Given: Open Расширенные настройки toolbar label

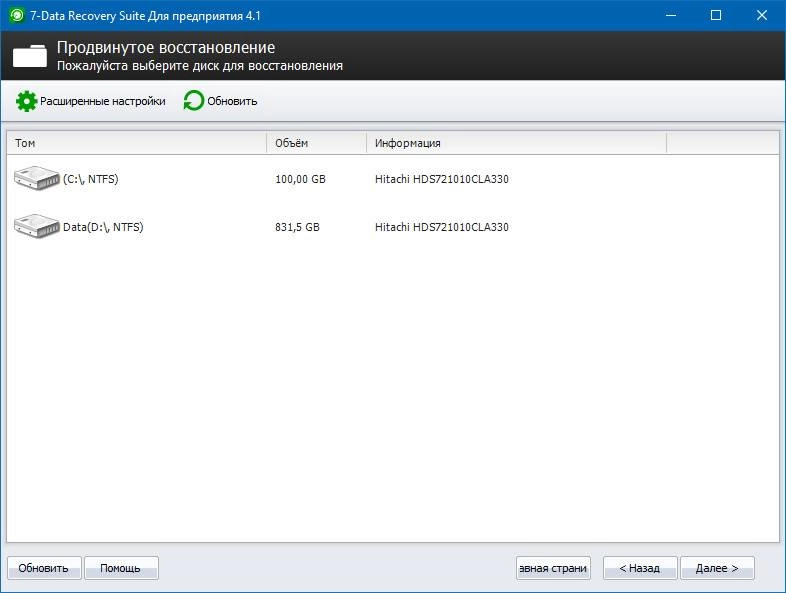Looking at the screenshot, I should pyautogui.click(x=103, y=101).
